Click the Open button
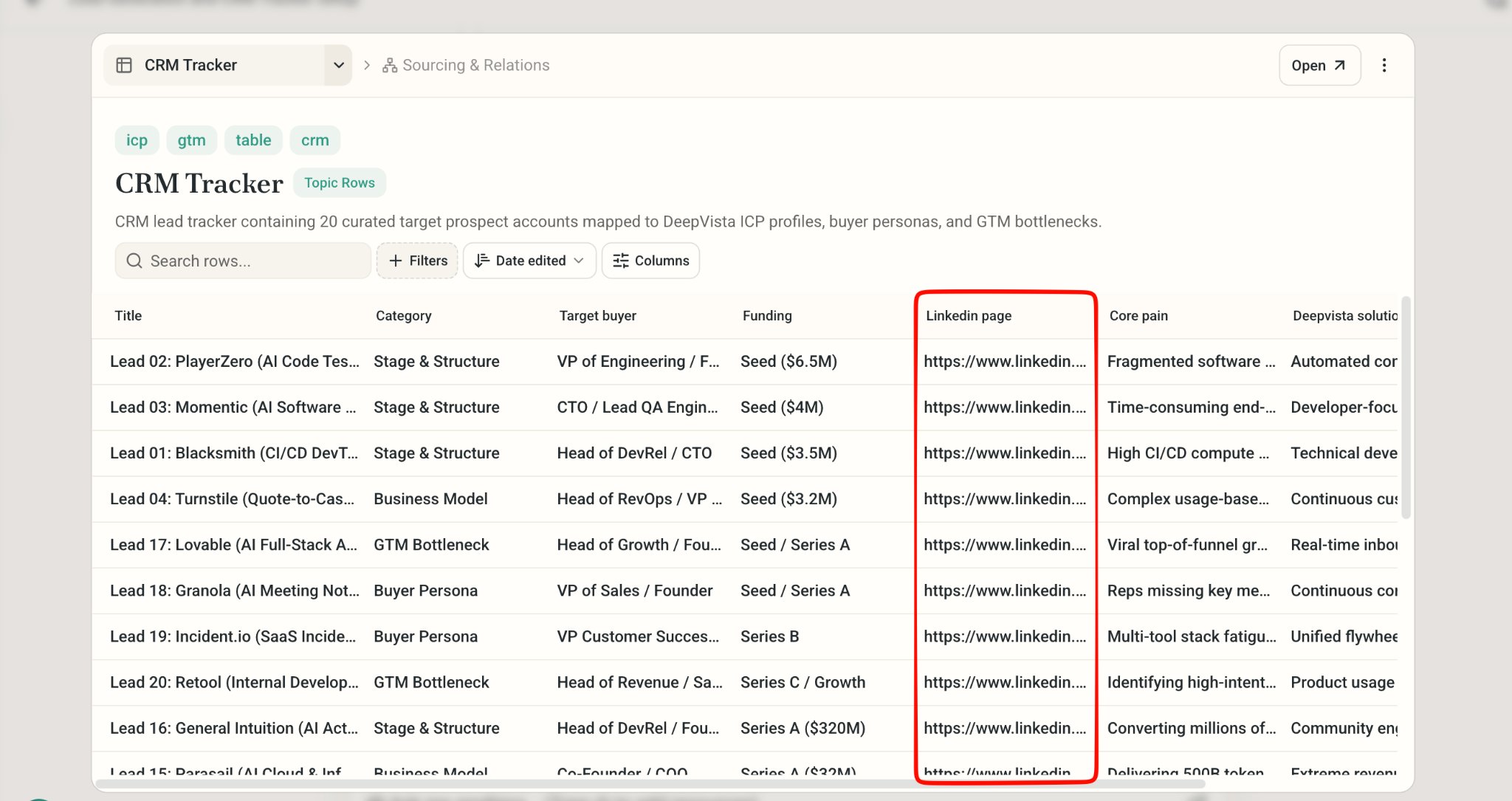Image resolution: width=1512 pixels, height=801 pixels. 1319,65
